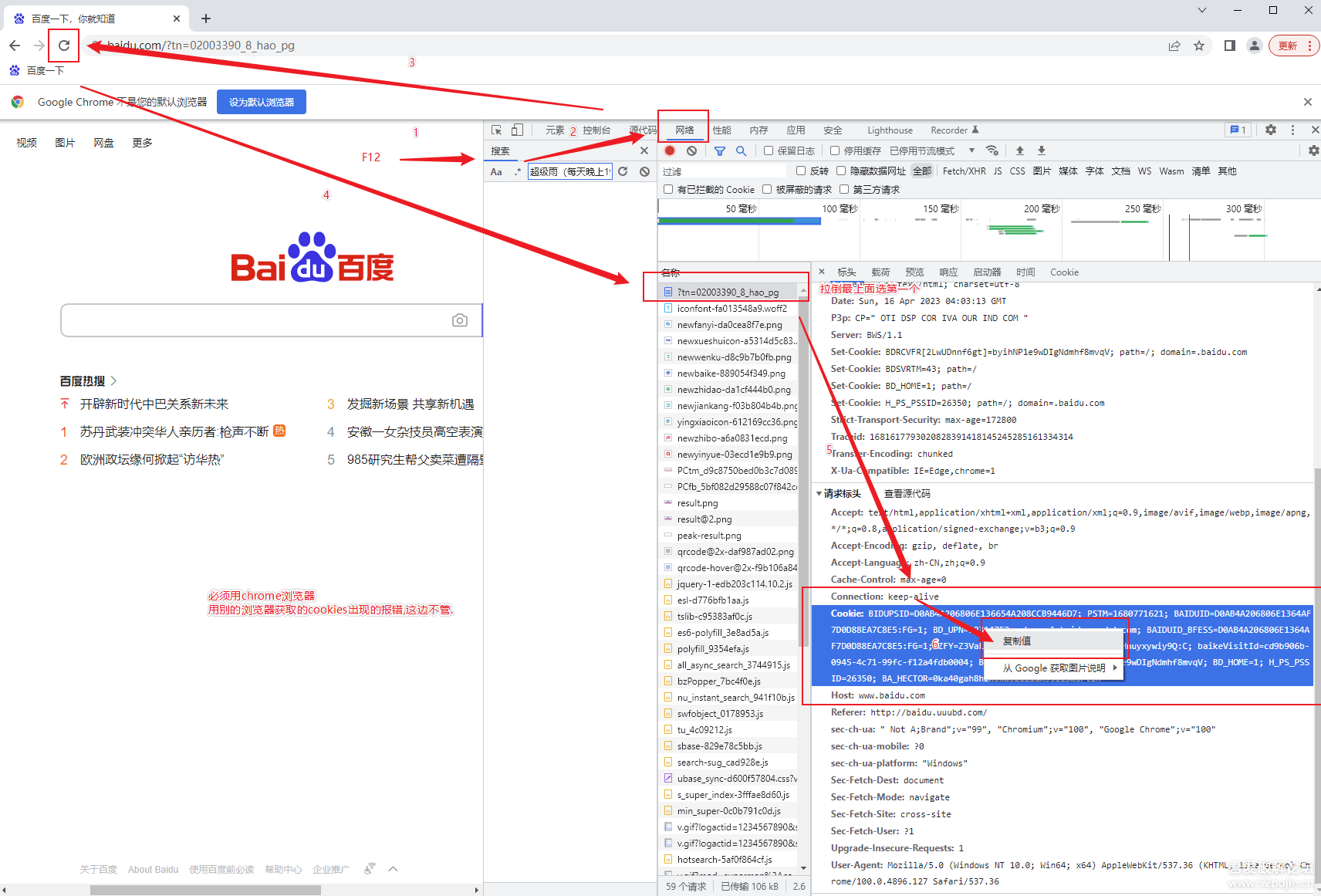
Task: Click the 设为默认浏览器 button
Action: [x=262, y=102]
